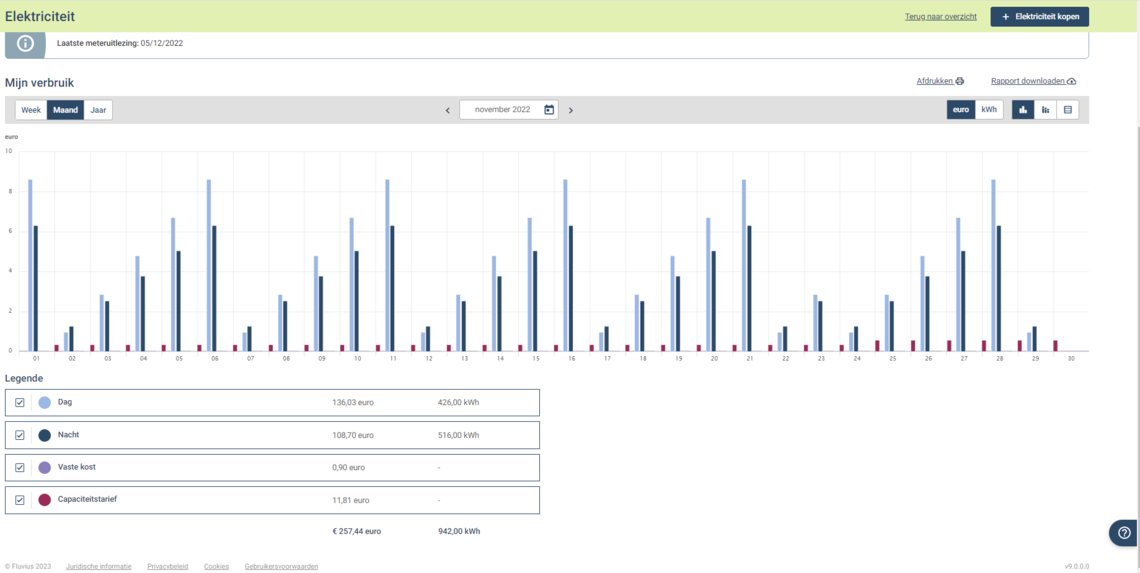Image resolution: width=1140 pixels, height=573 pixels.
Task: Click the printer icon next to Afdrukken
Action: [960, 81]
